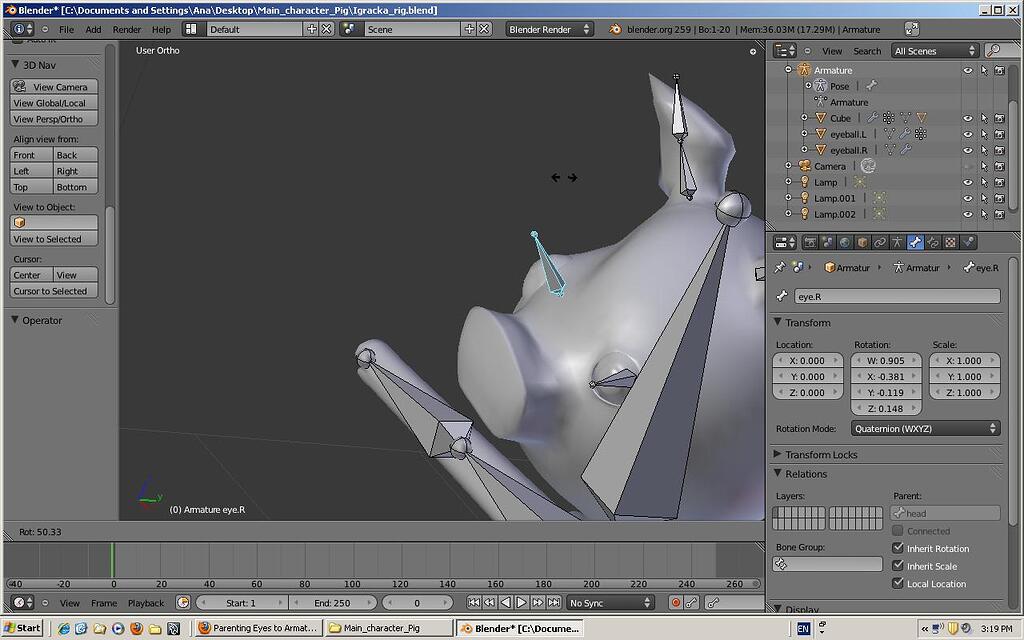The width and height of the screenshot is (1024, 640).
Task: Expand the Camera item in the outliner tree
Action: point(788,167)
